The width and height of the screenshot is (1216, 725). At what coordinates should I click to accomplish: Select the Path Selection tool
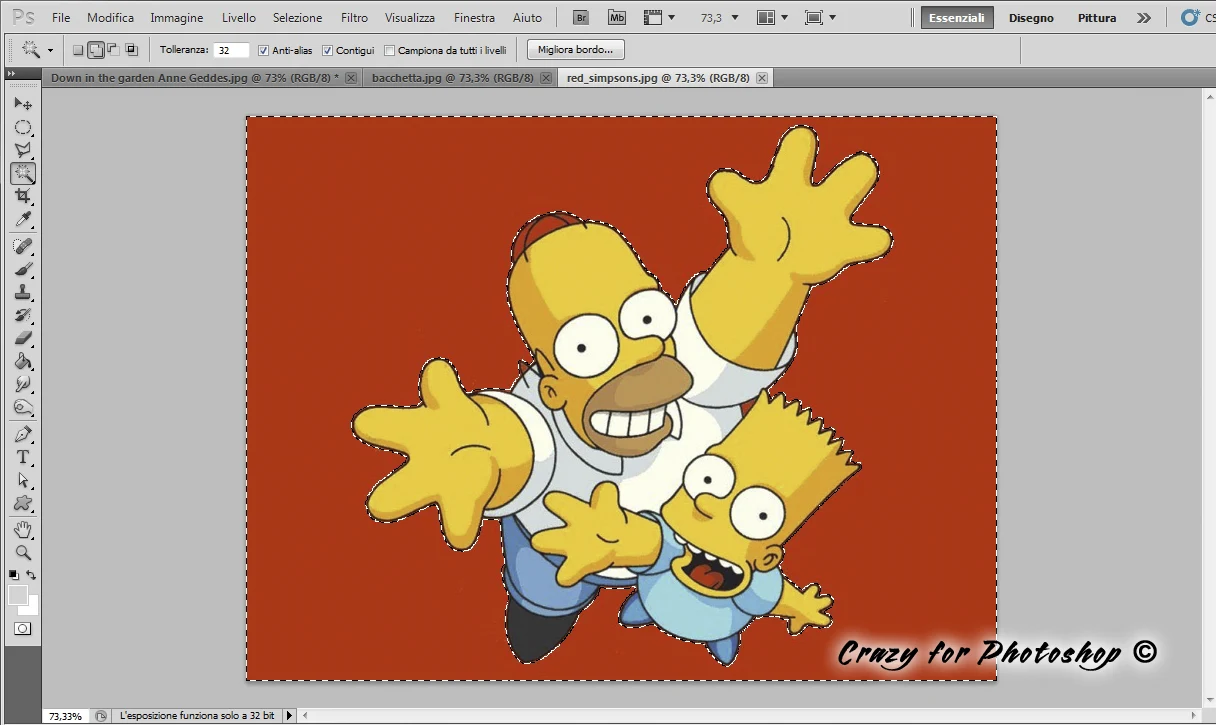coord(22,480)
